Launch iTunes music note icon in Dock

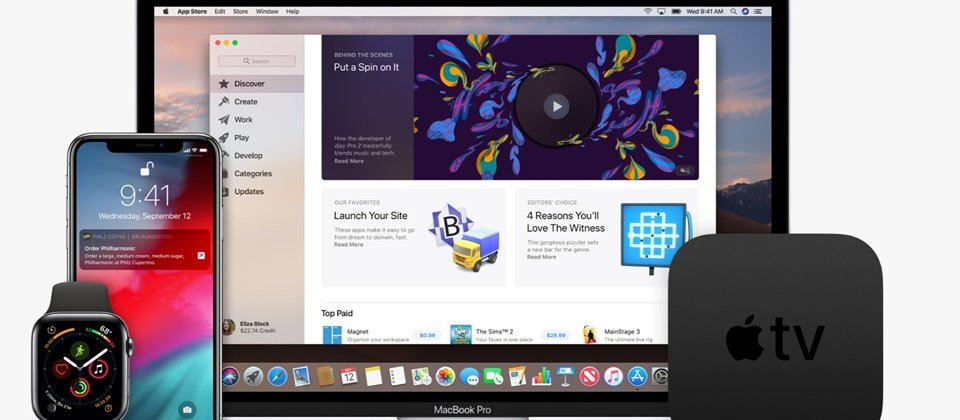613,376
